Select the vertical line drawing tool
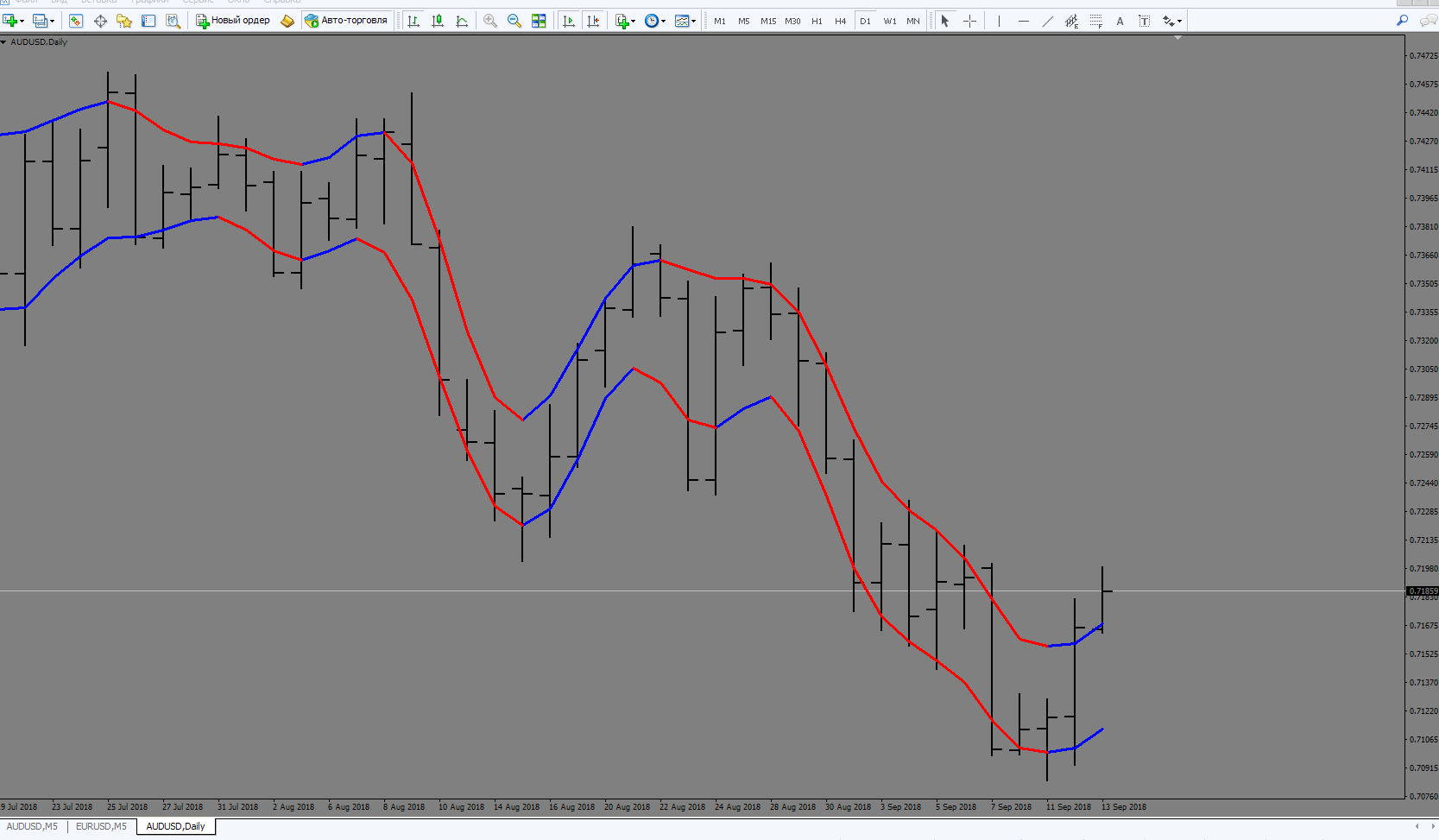1439x840 pixels. [x=999, y=21]
